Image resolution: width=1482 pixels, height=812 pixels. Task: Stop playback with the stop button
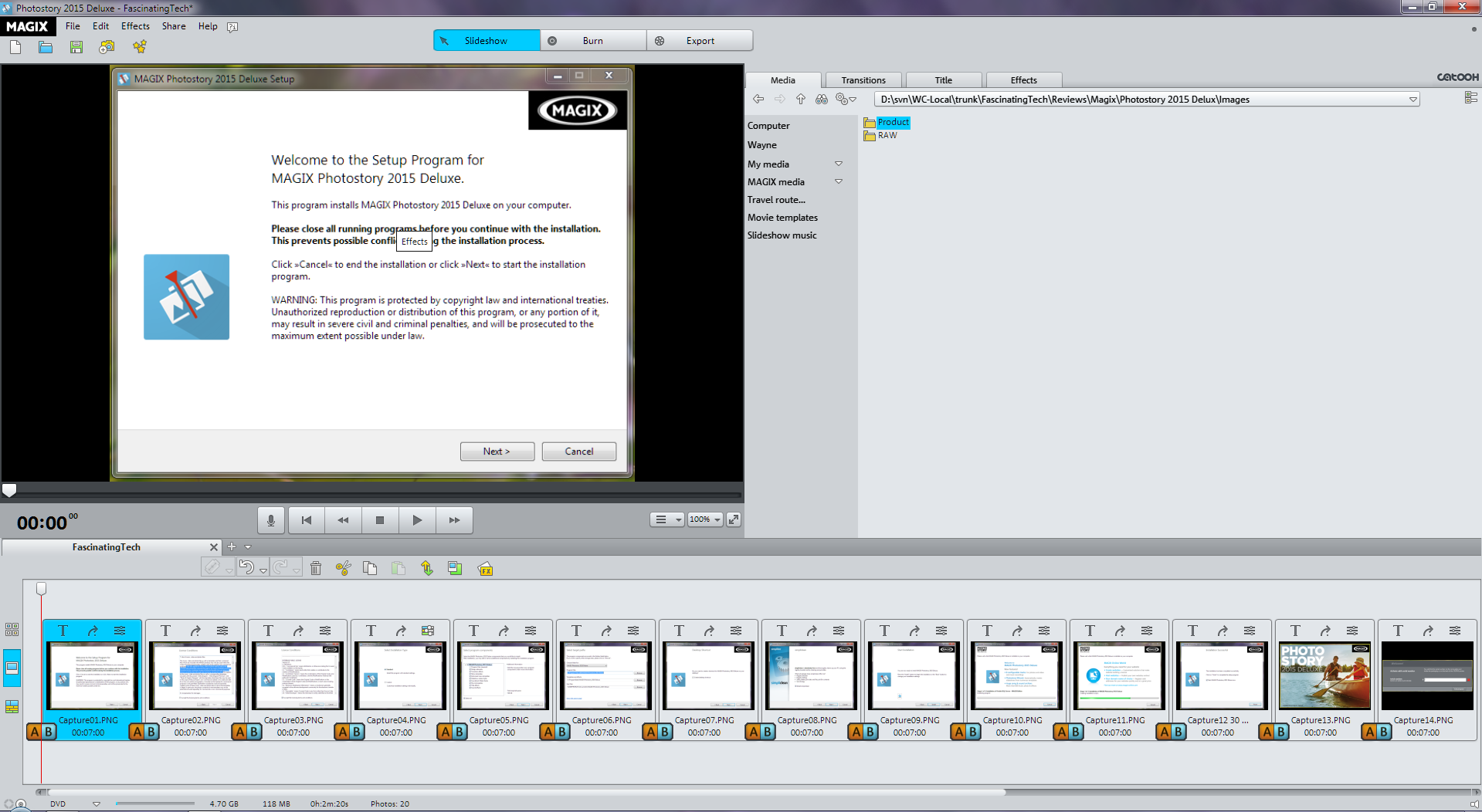[380, 520]
